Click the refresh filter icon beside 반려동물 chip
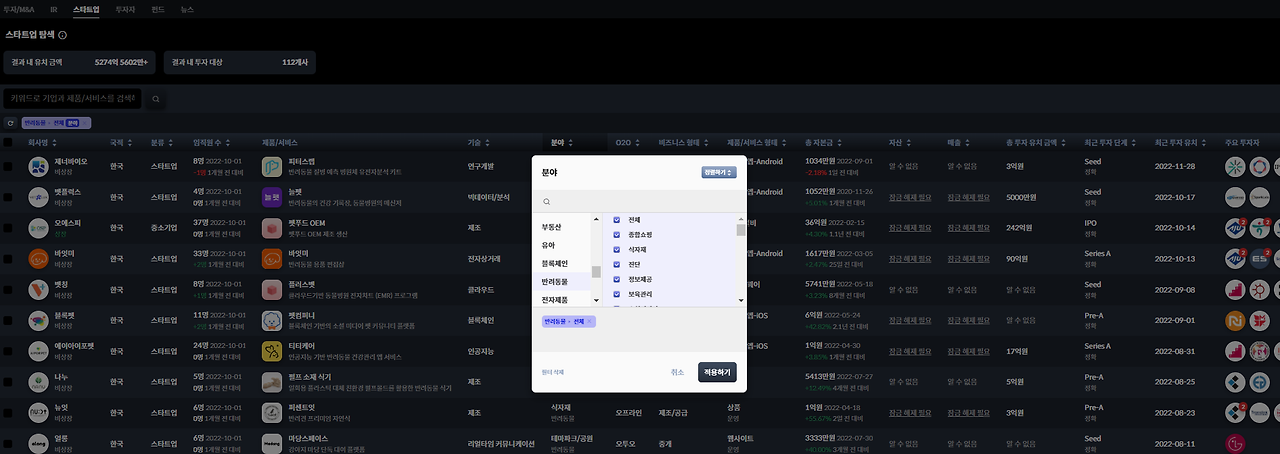 coord(10,123)
